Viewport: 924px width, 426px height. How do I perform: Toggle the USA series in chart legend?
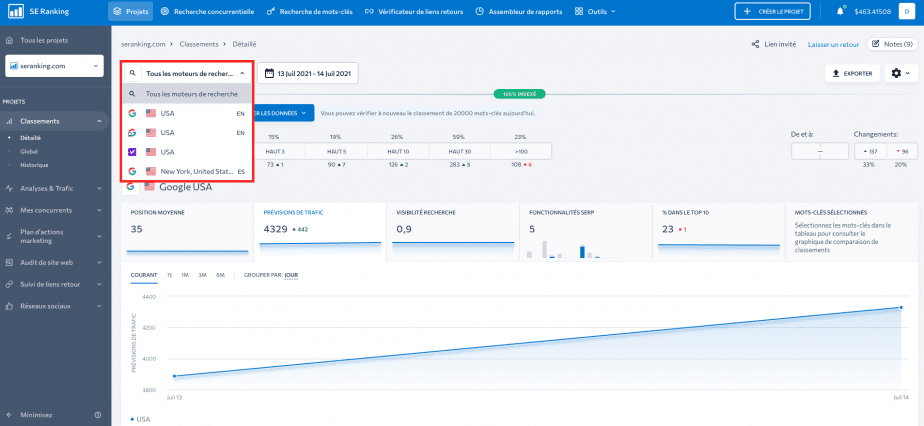[140, 420]
